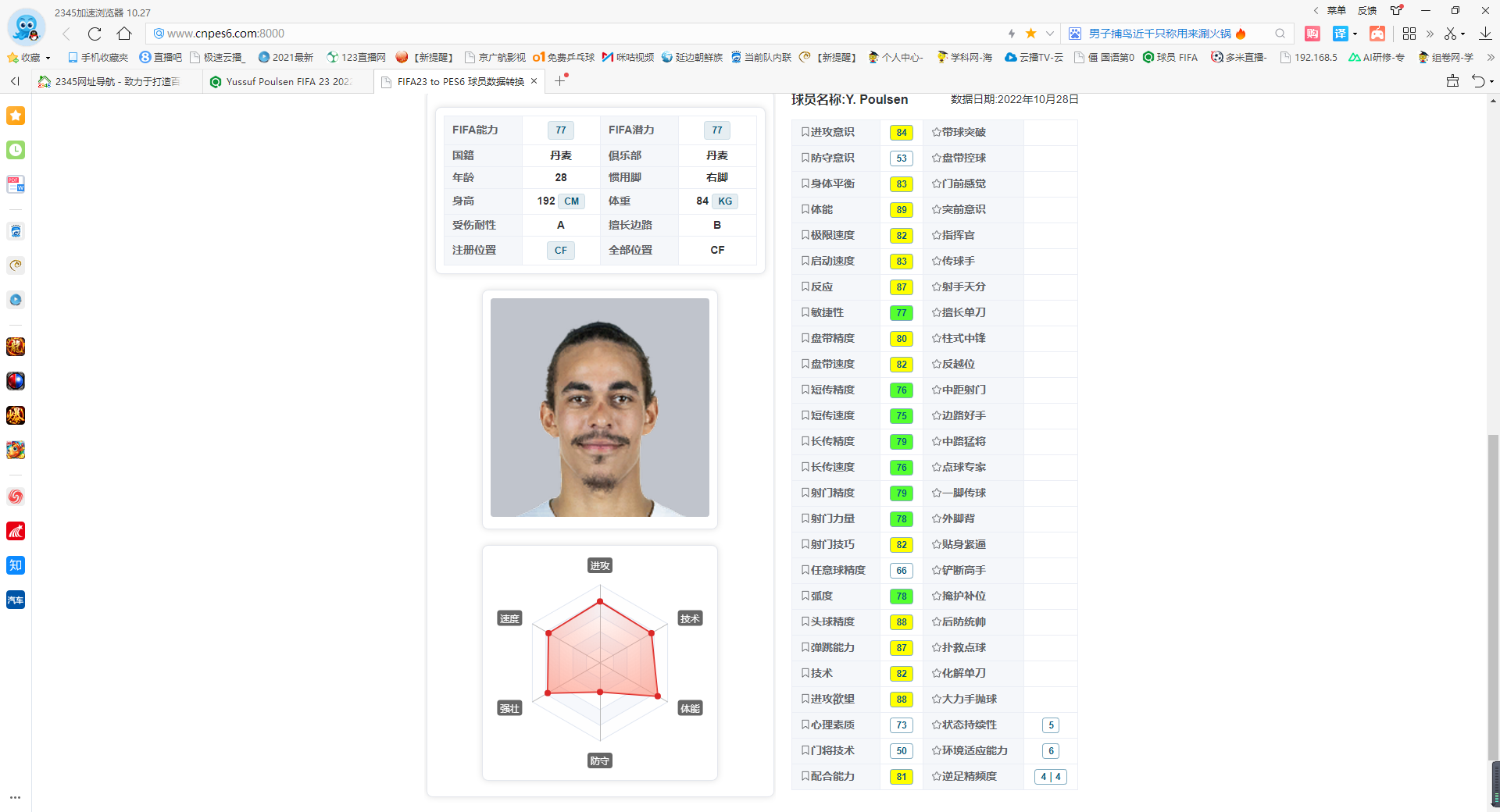Image resolution: width=1500 pixels, height=812 pixels.
Task: Toggle the 门前感觉 star skill
Action: (959, 184)
